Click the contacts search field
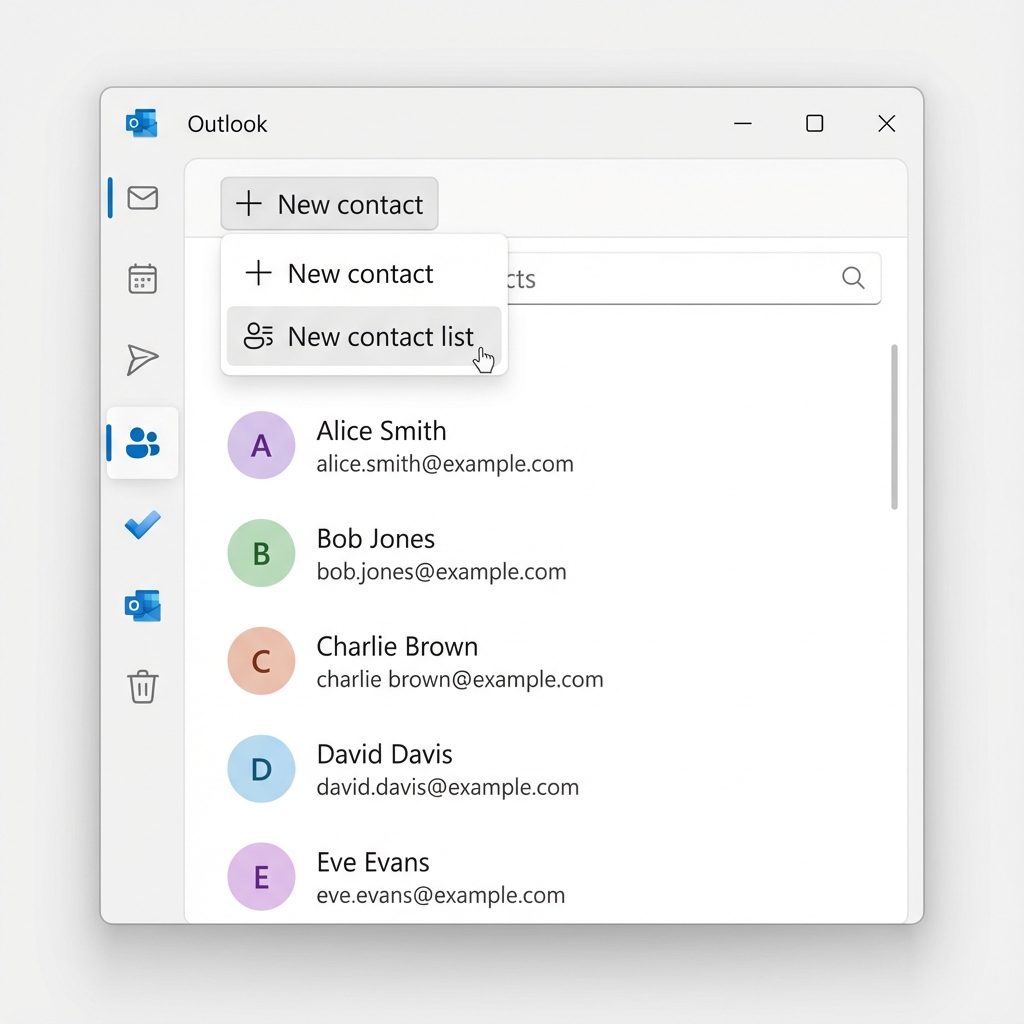The image size is (1024, 1024). 694,278
